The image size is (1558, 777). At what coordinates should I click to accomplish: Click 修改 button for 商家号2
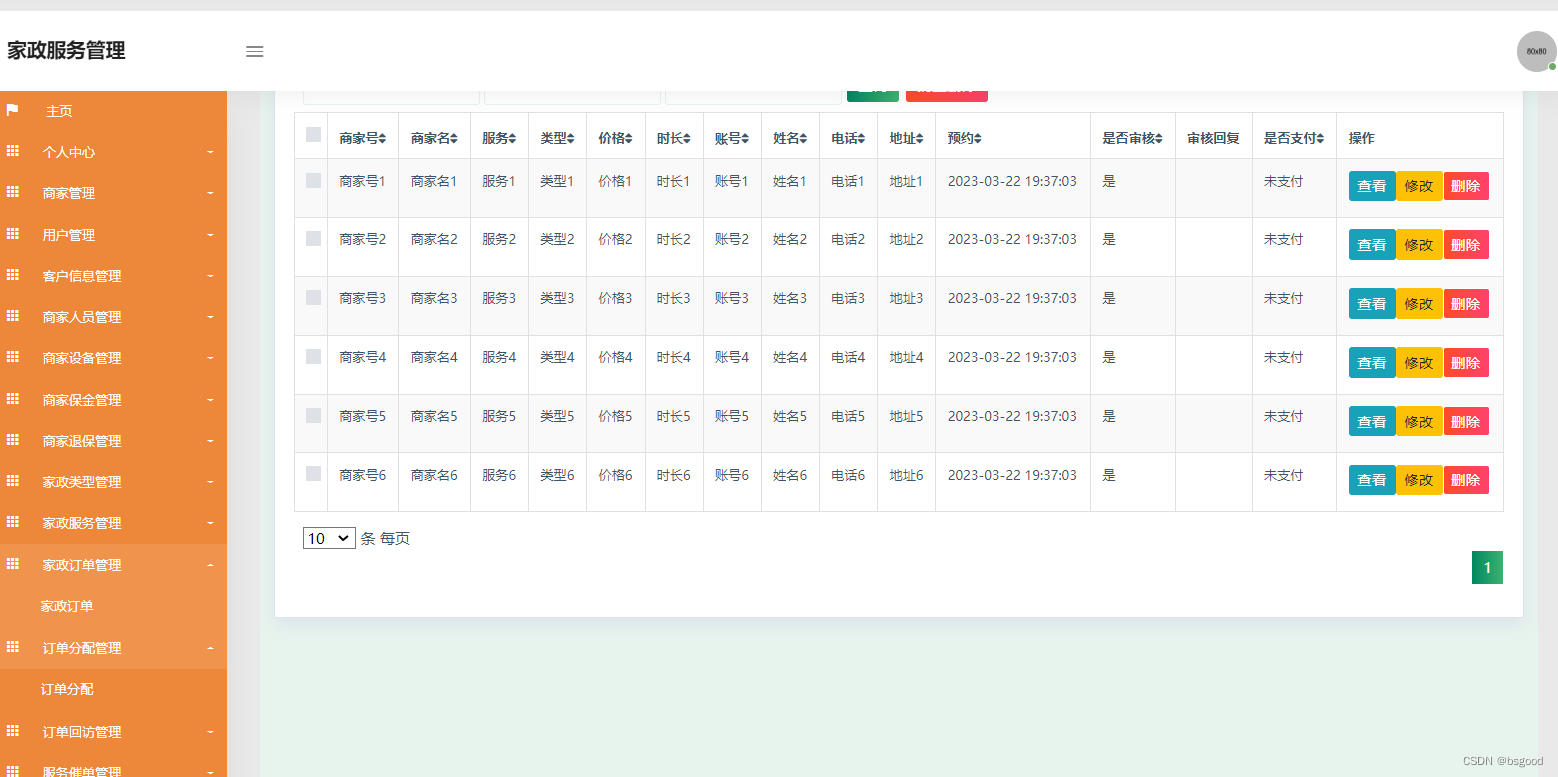tap(1419, 245)
